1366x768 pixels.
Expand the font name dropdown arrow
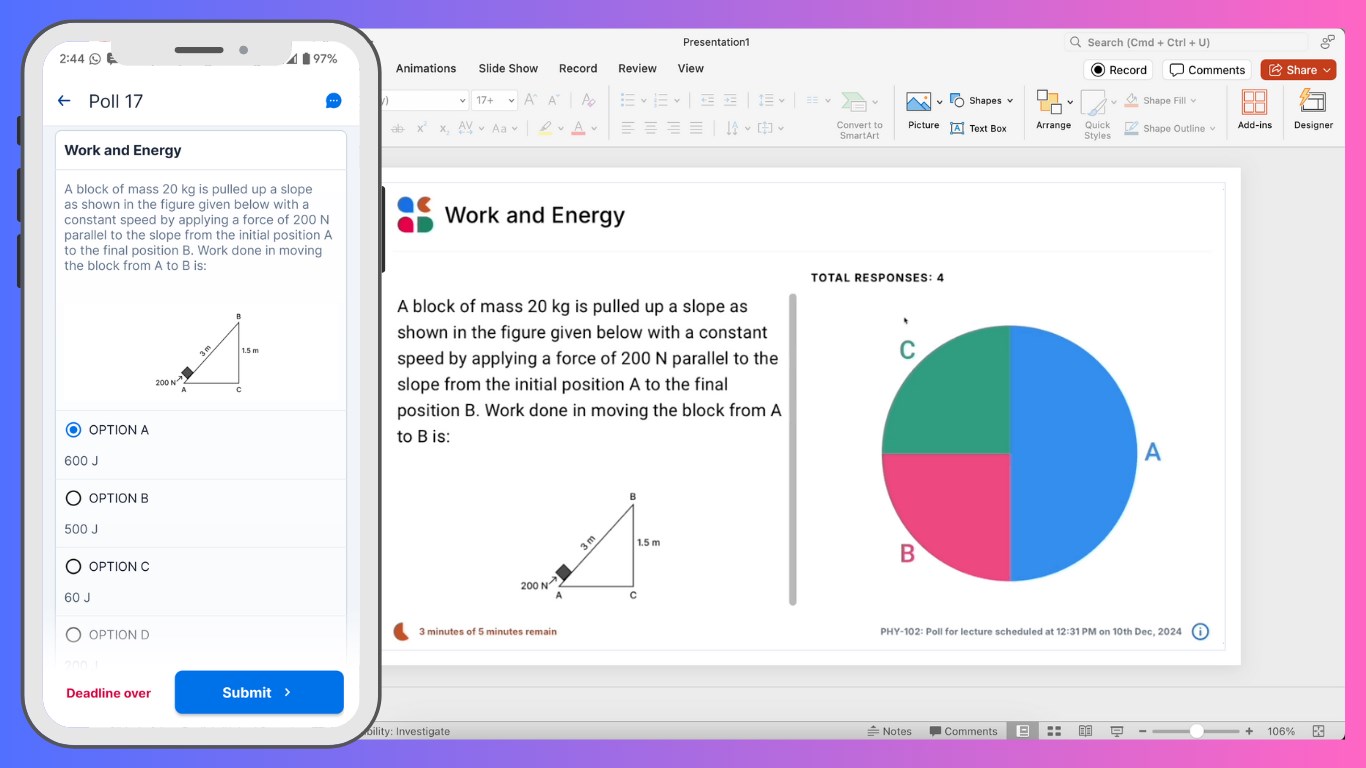pyautogui.click(x=462, y=100)
